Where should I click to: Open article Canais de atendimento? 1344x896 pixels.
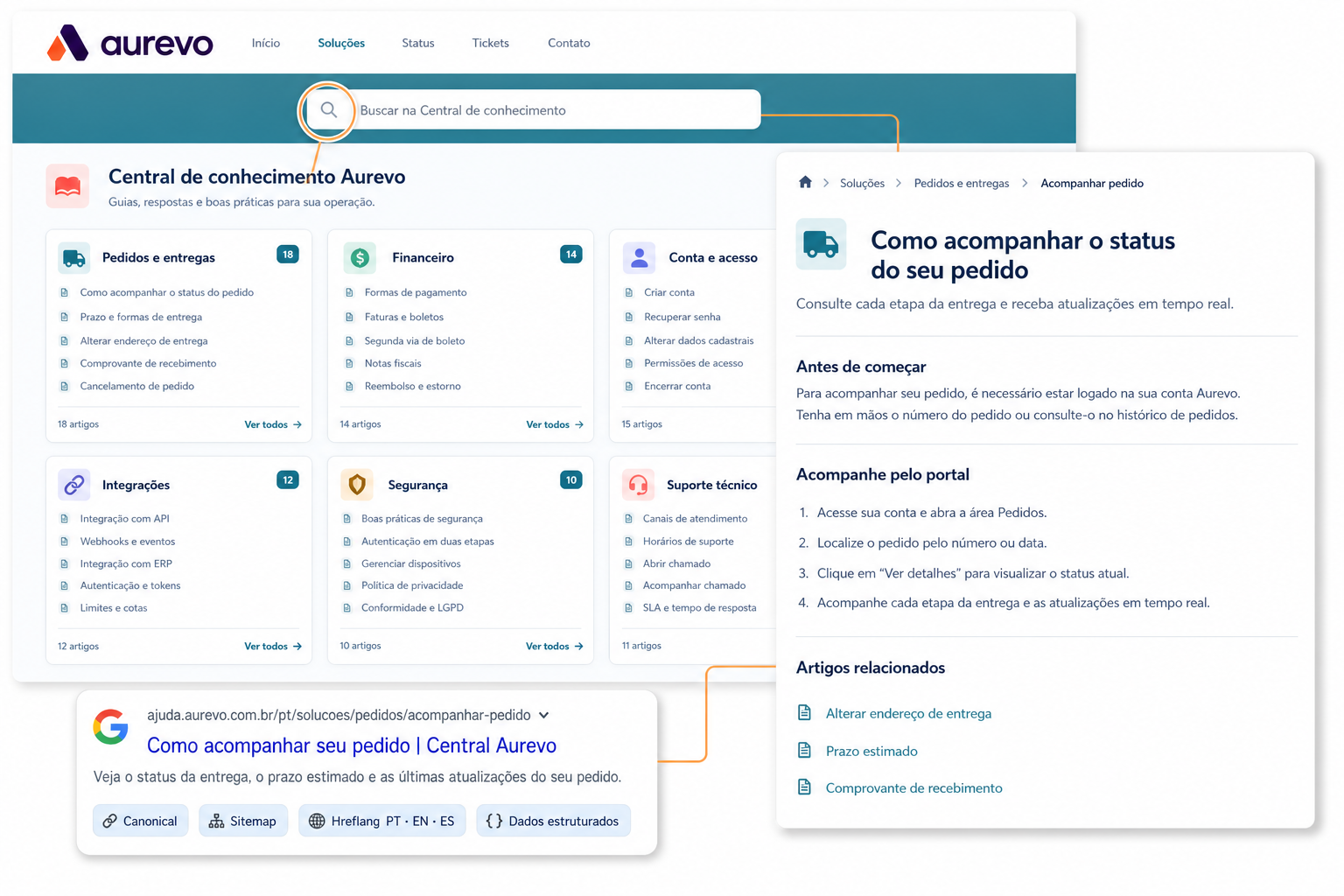696,519
